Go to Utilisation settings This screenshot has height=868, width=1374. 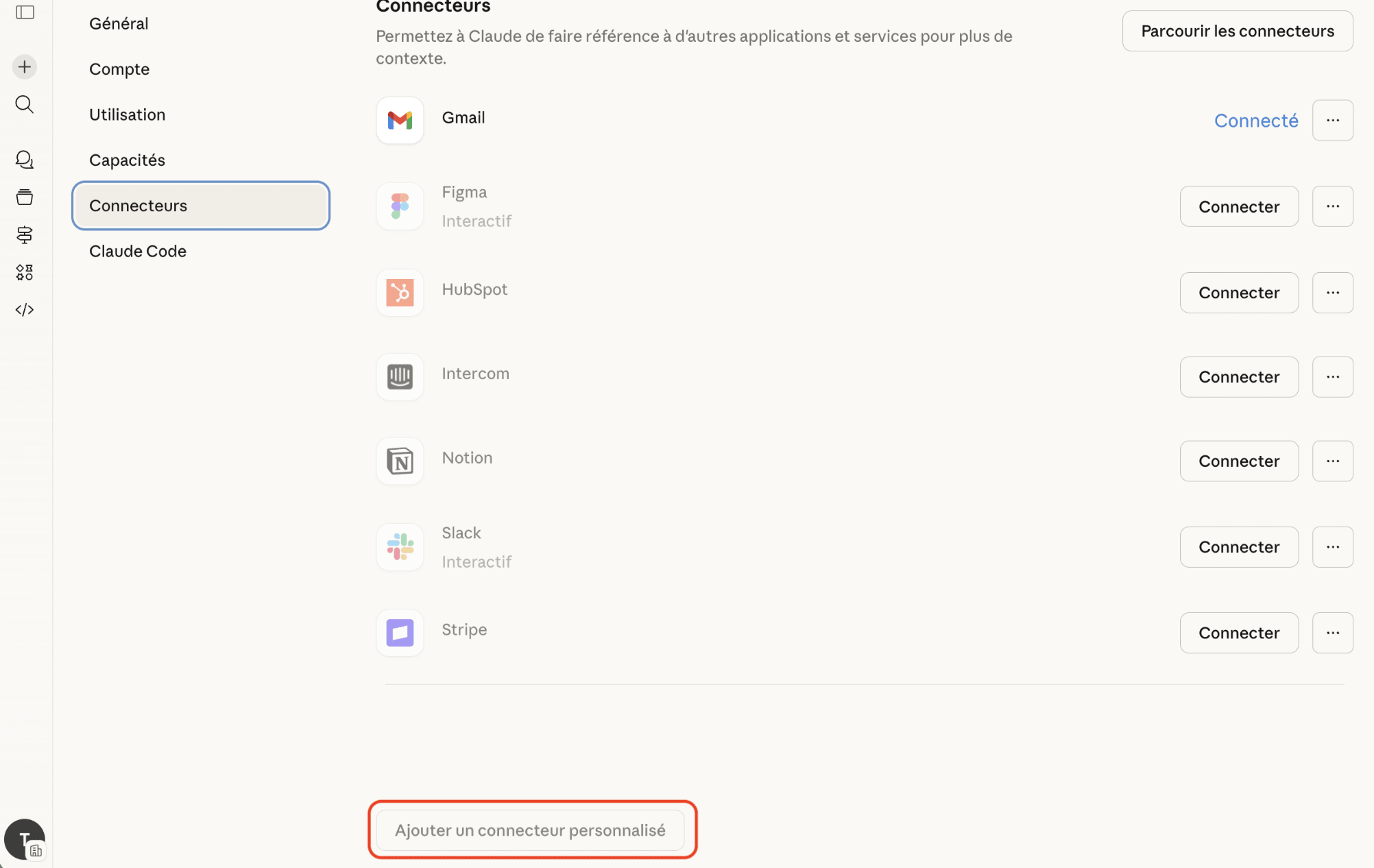[x=201, y=114]
